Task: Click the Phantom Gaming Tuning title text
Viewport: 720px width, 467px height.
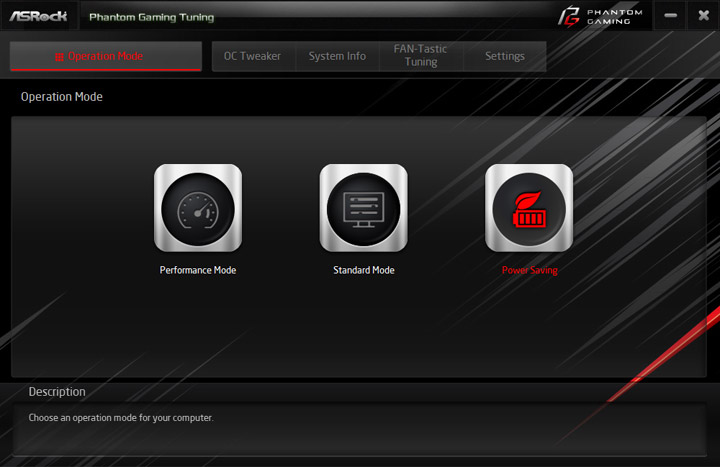Action: [152, 17]
